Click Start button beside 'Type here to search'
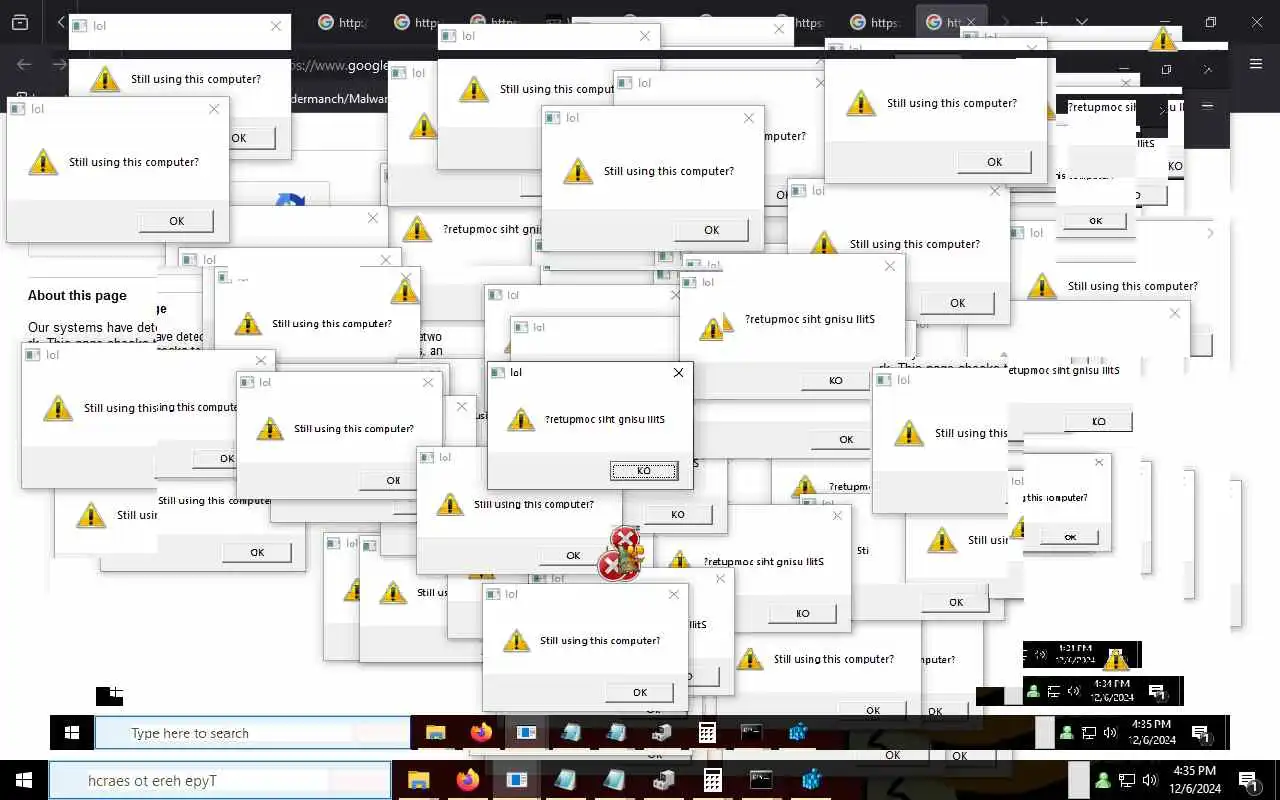 [72, 733]
